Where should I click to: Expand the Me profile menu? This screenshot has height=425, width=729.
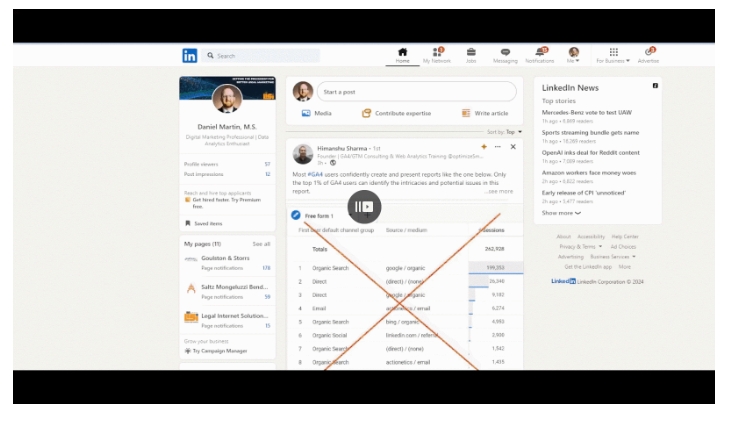point(573,55)
